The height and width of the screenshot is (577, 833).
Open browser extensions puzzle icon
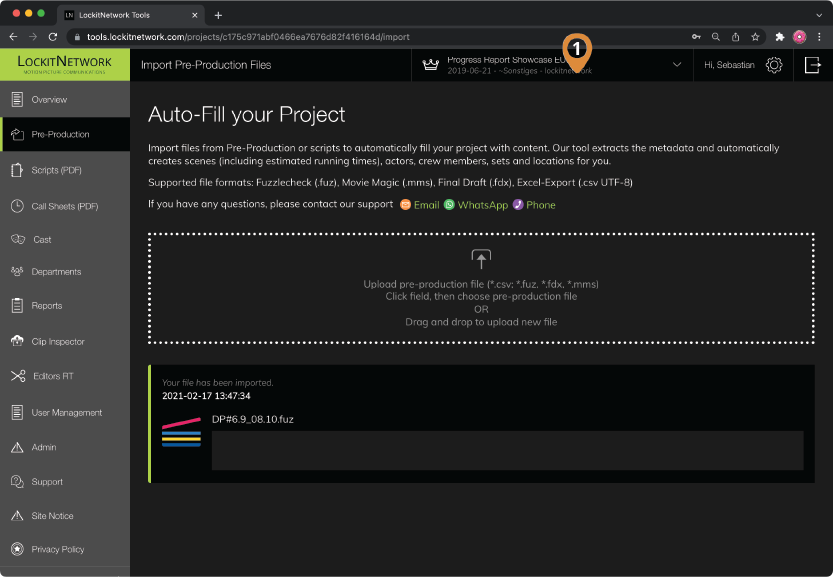(x=779, y=37)
